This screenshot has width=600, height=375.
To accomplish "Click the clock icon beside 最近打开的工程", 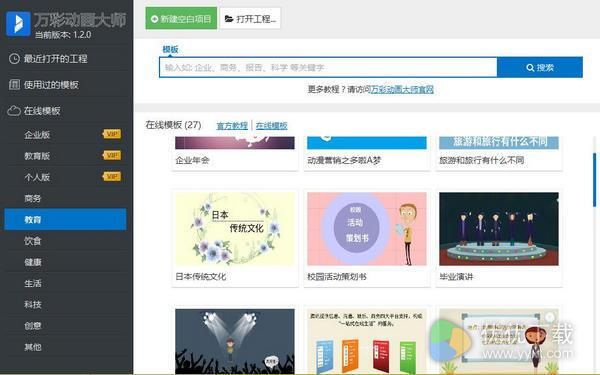I will click(14, 59).
